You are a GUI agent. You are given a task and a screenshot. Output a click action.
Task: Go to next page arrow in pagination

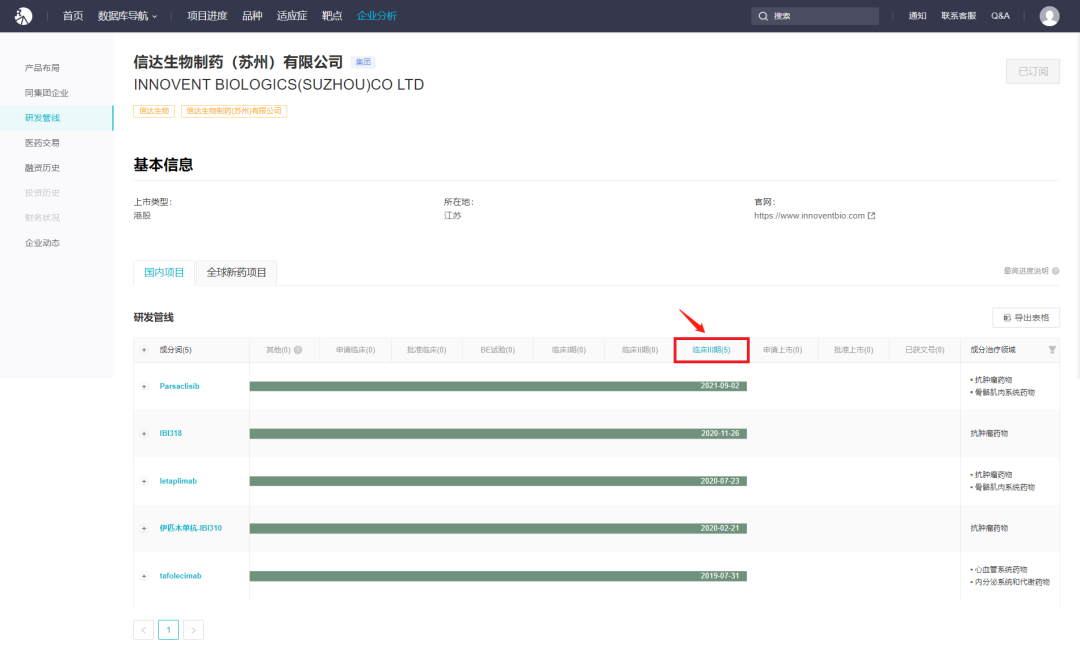point(194,630)
